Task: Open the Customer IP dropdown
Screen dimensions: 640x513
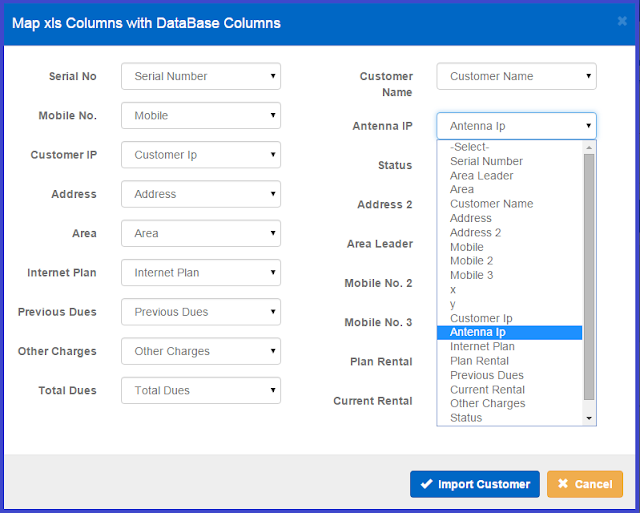Action: click(x=201, y=155)
